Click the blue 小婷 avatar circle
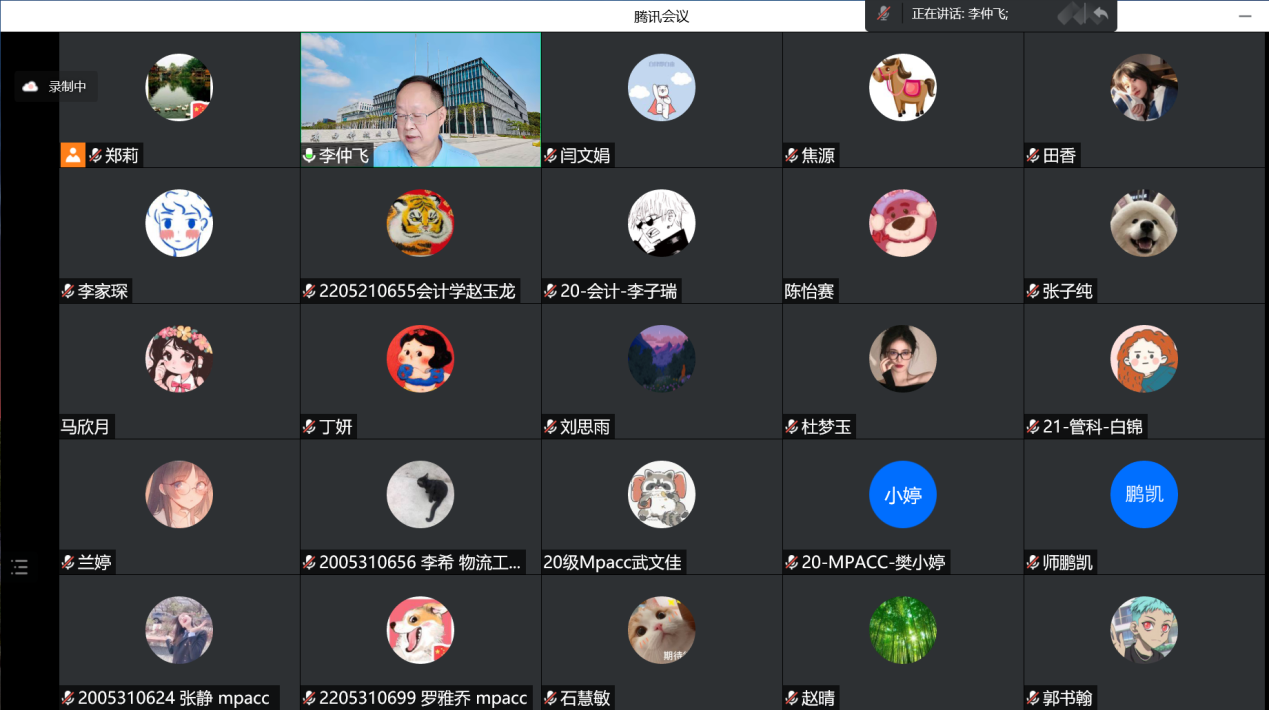The width and height of the screenshot is (1269, 710). 902,494
